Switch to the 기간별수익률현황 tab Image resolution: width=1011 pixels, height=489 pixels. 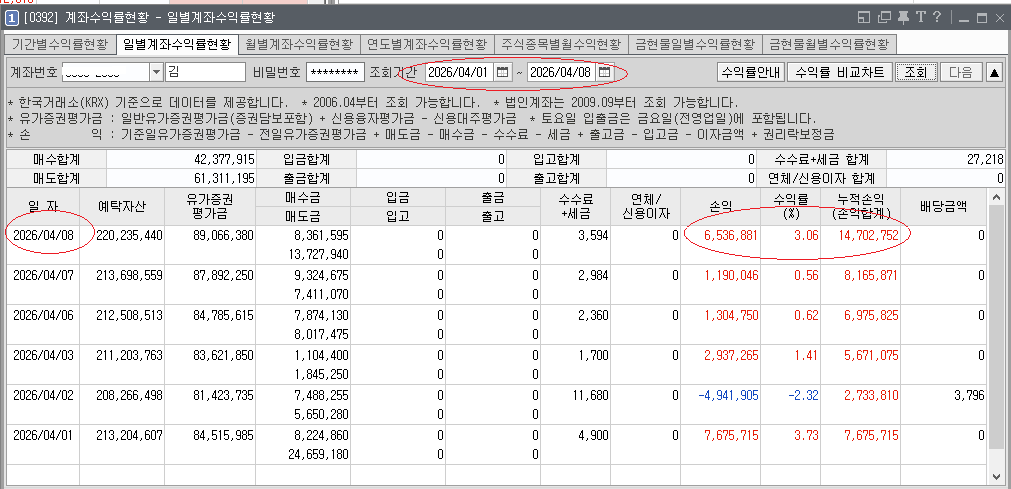coord(59,44)
